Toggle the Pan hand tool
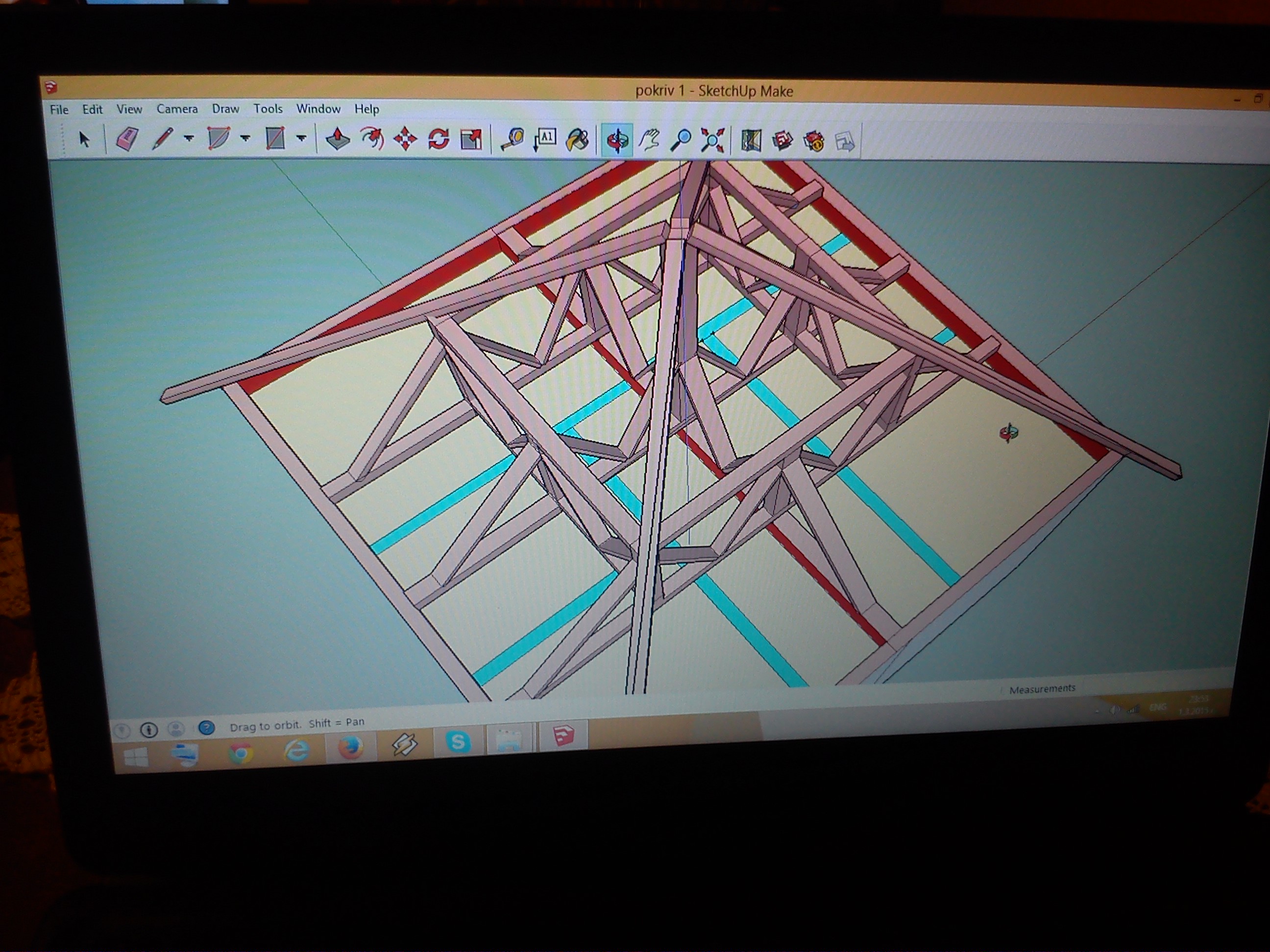Image resolution: width=1270 pixels, height=952 pixels. [x=649, y=140]
